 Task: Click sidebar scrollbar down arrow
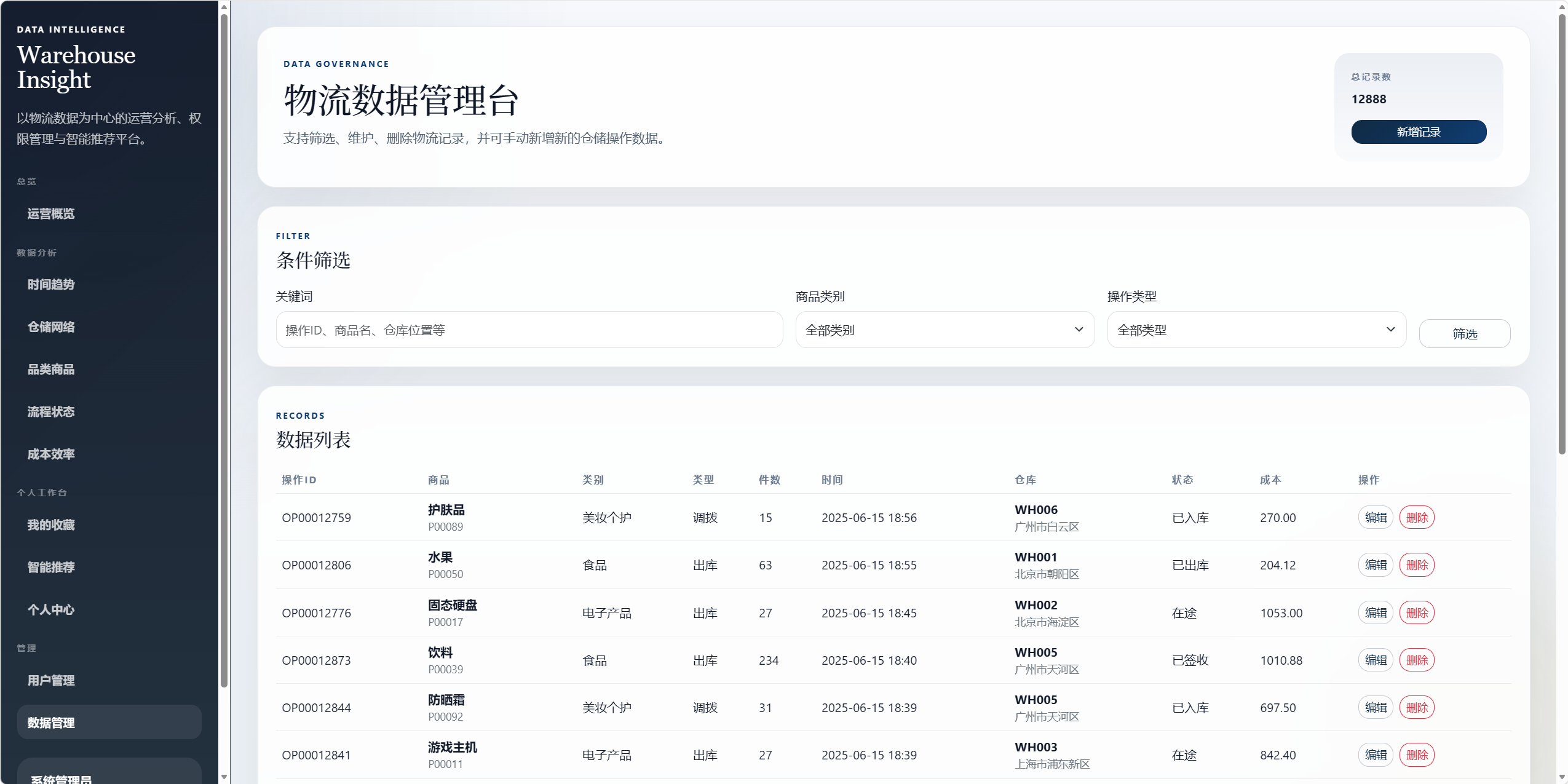click(224, 777)
